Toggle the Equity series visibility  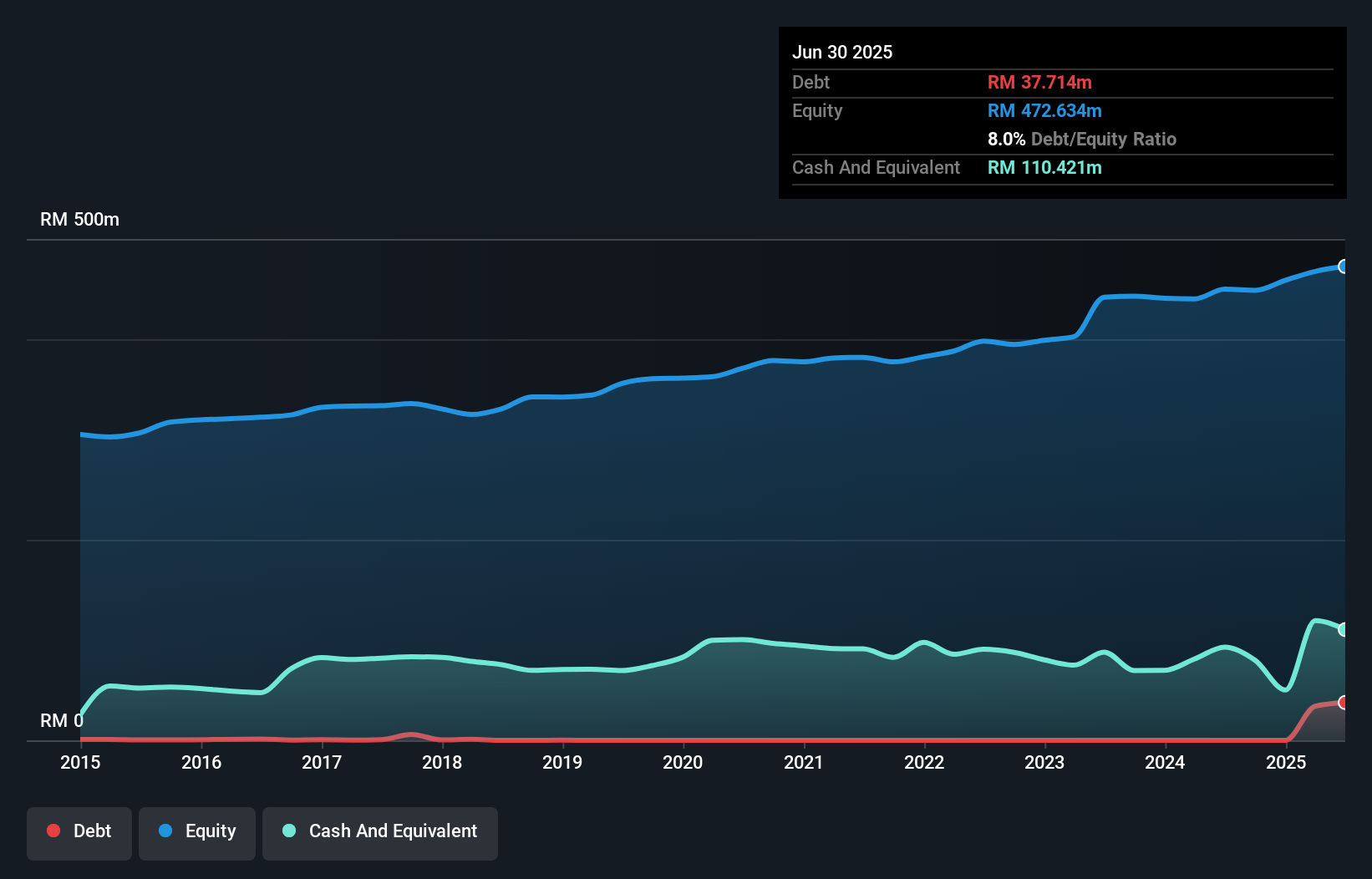tap(196, 831)
